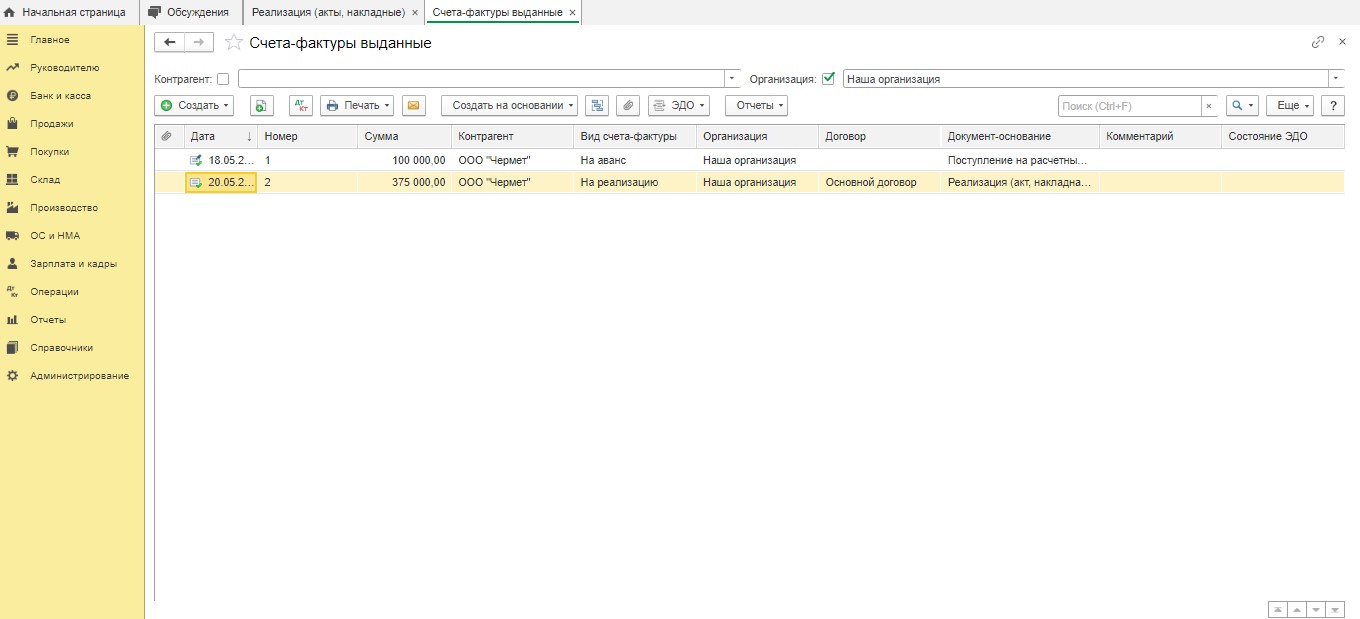Click the back arrow navigation button

170,42
